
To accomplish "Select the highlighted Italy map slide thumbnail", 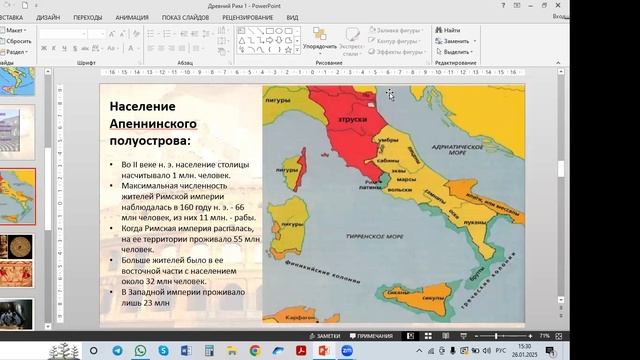I will click(18, 196).
